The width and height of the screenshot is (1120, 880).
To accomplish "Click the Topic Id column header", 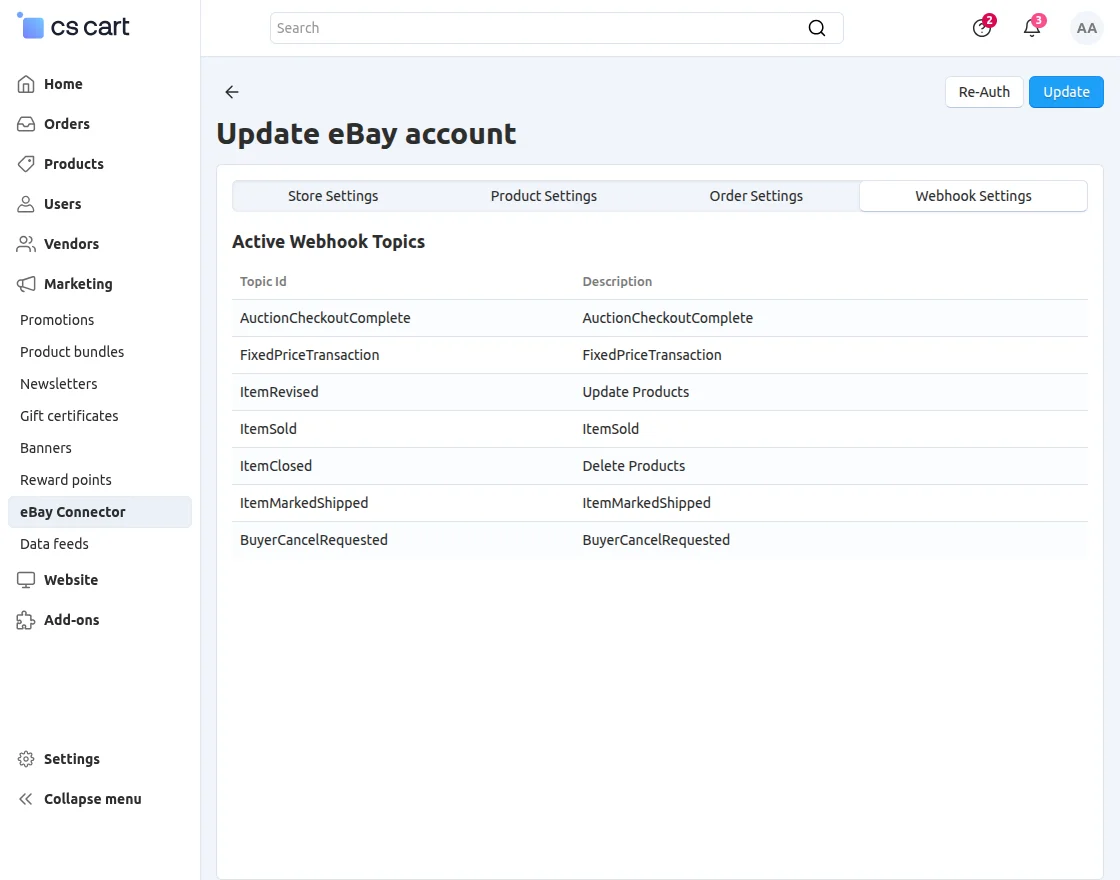I will click(263, 281).
